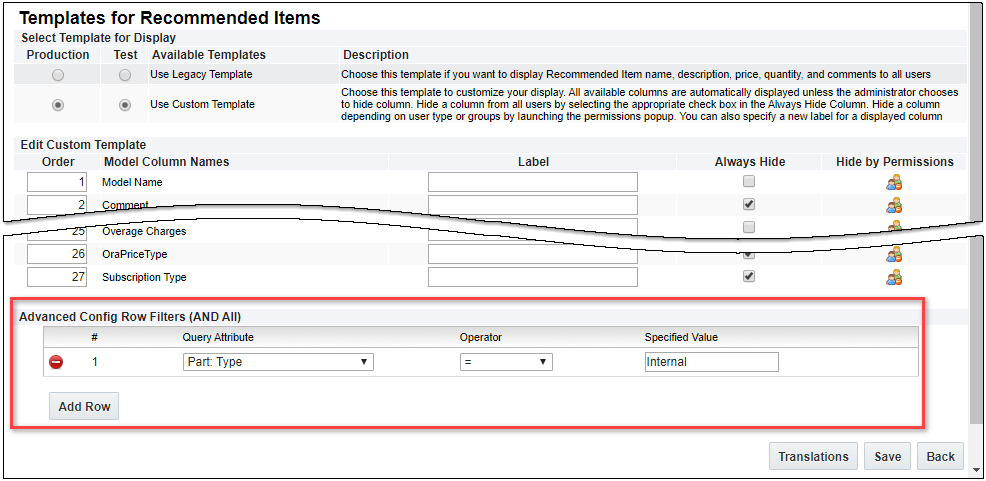Open permissions popup for OraPriceType row
Viewport: 986px width, 481px height.
894,254
